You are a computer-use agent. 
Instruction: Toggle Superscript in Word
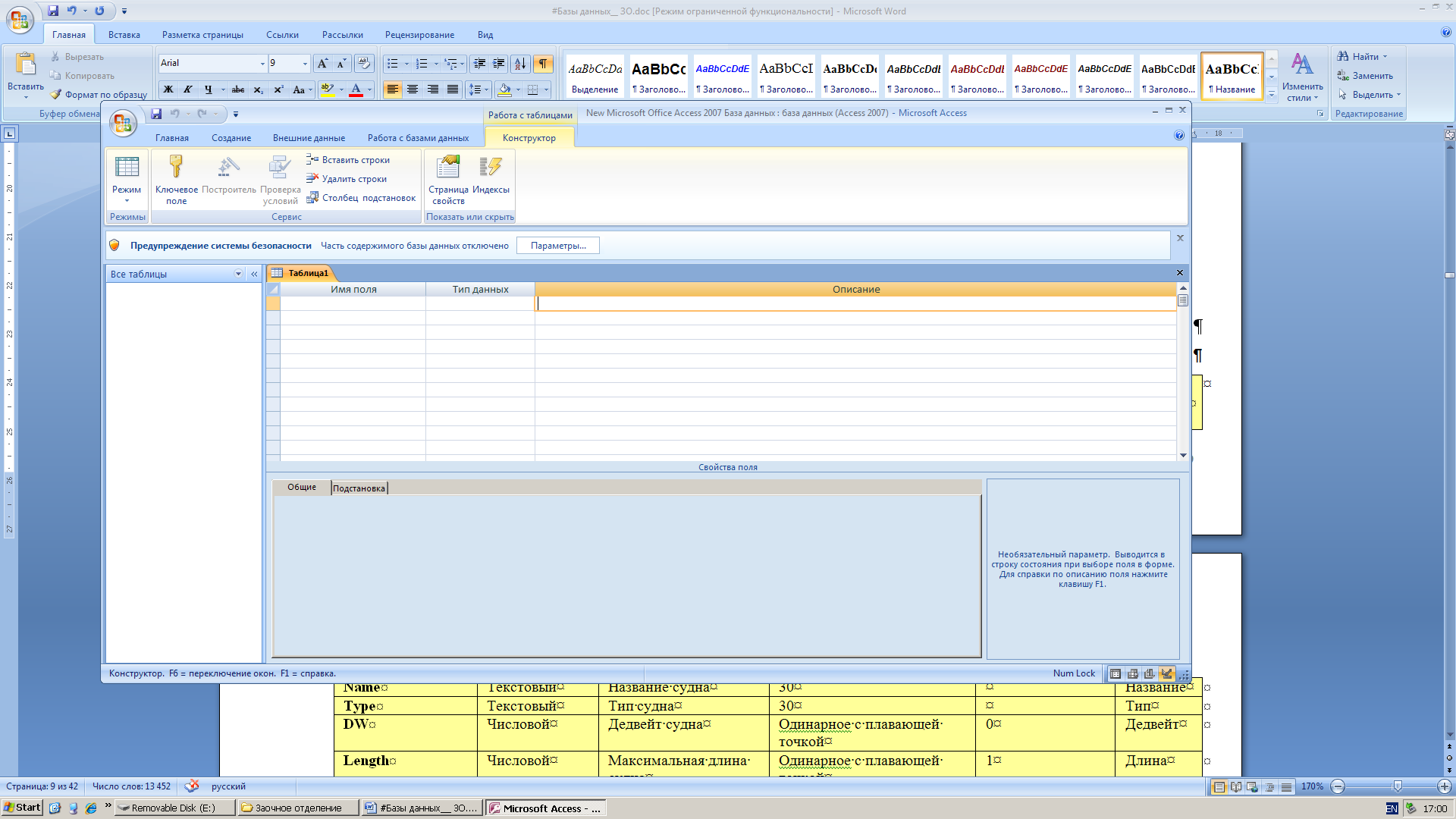(278, 89)
